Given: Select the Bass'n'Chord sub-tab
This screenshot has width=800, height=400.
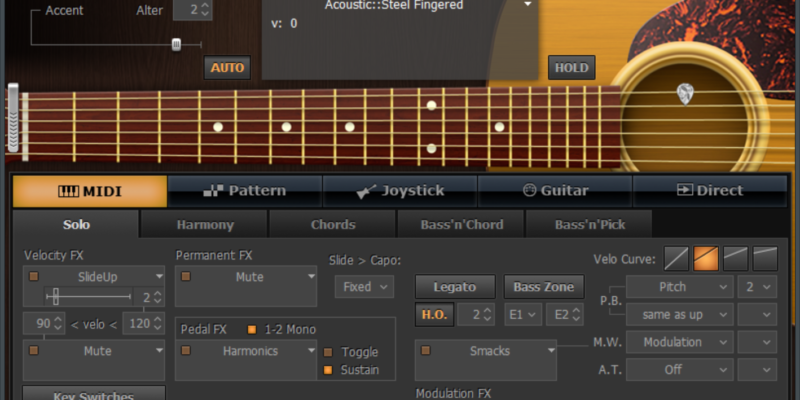Looking at the screenshot, I should (461, 224).
